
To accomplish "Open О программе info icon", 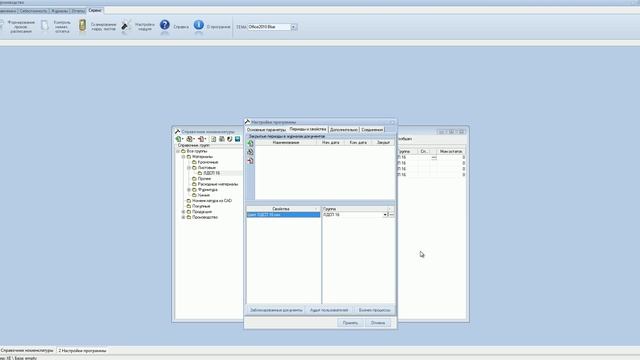I will [199, 25].
